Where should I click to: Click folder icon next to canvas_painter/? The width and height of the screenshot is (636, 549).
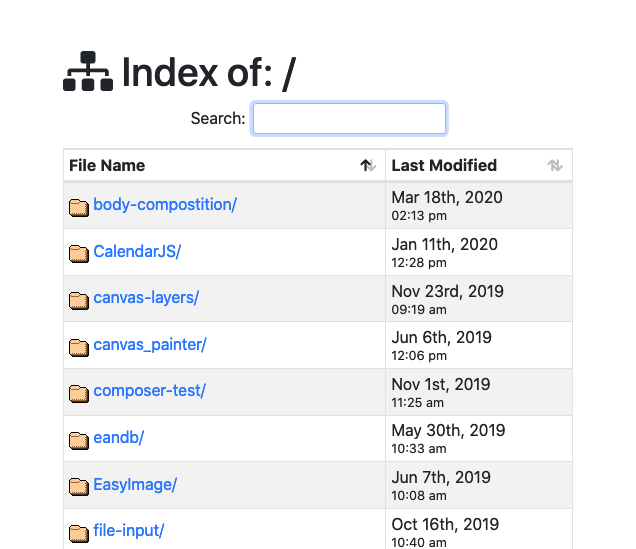79,348
